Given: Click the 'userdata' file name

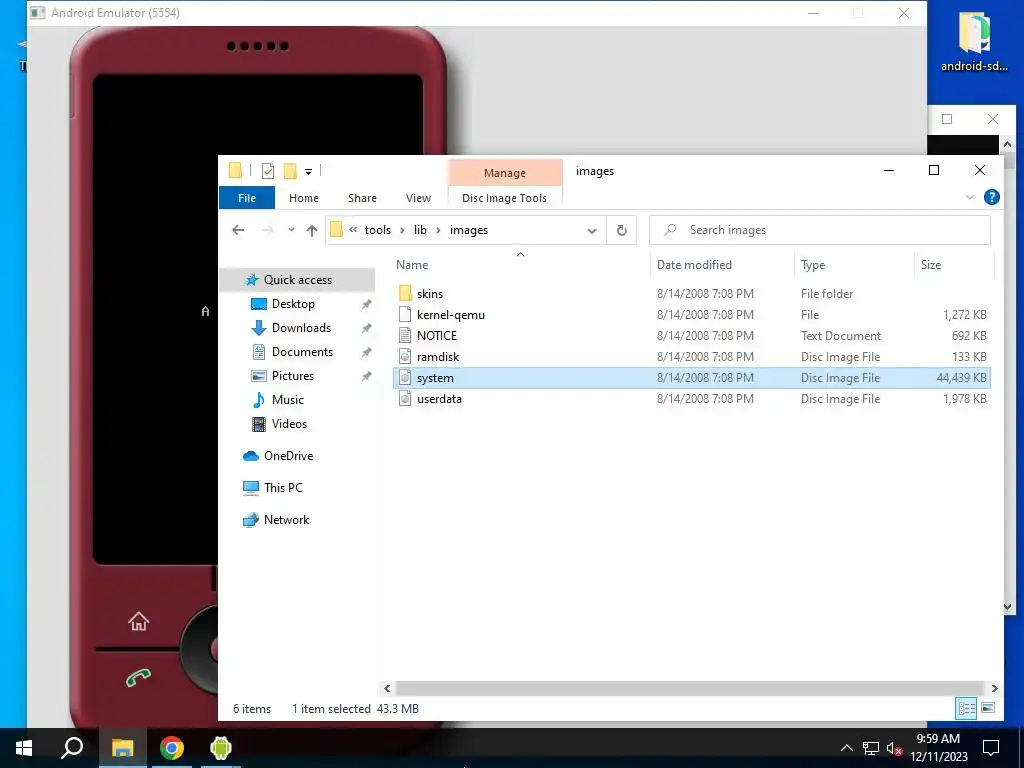Looking at the screenshot, I should point(439,398).
